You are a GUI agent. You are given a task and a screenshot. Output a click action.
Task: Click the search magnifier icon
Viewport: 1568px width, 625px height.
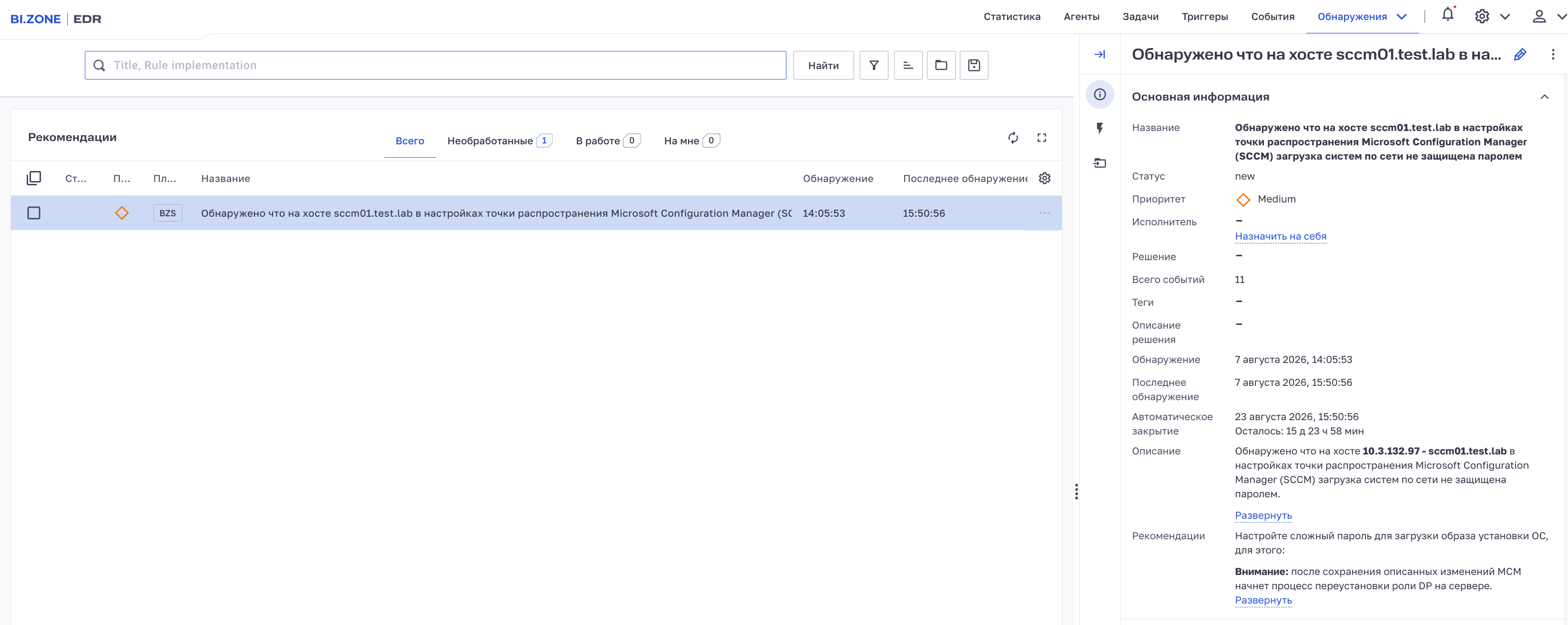pyautogui.click(x=99, y=66)
